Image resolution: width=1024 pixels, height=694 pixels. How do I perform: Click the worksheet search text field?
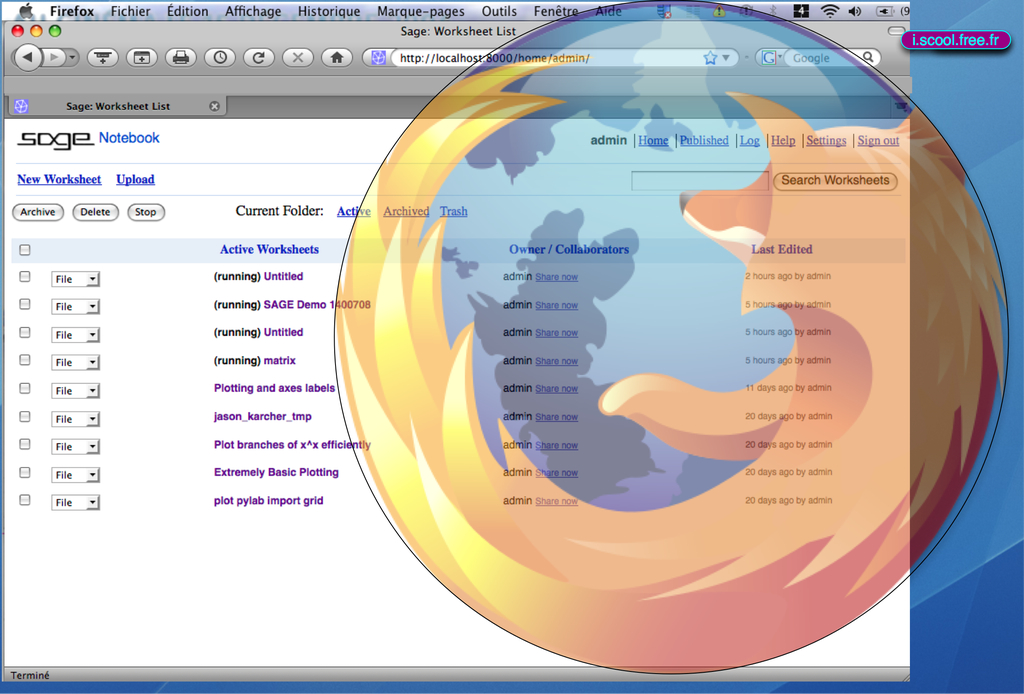pos(699,181)
